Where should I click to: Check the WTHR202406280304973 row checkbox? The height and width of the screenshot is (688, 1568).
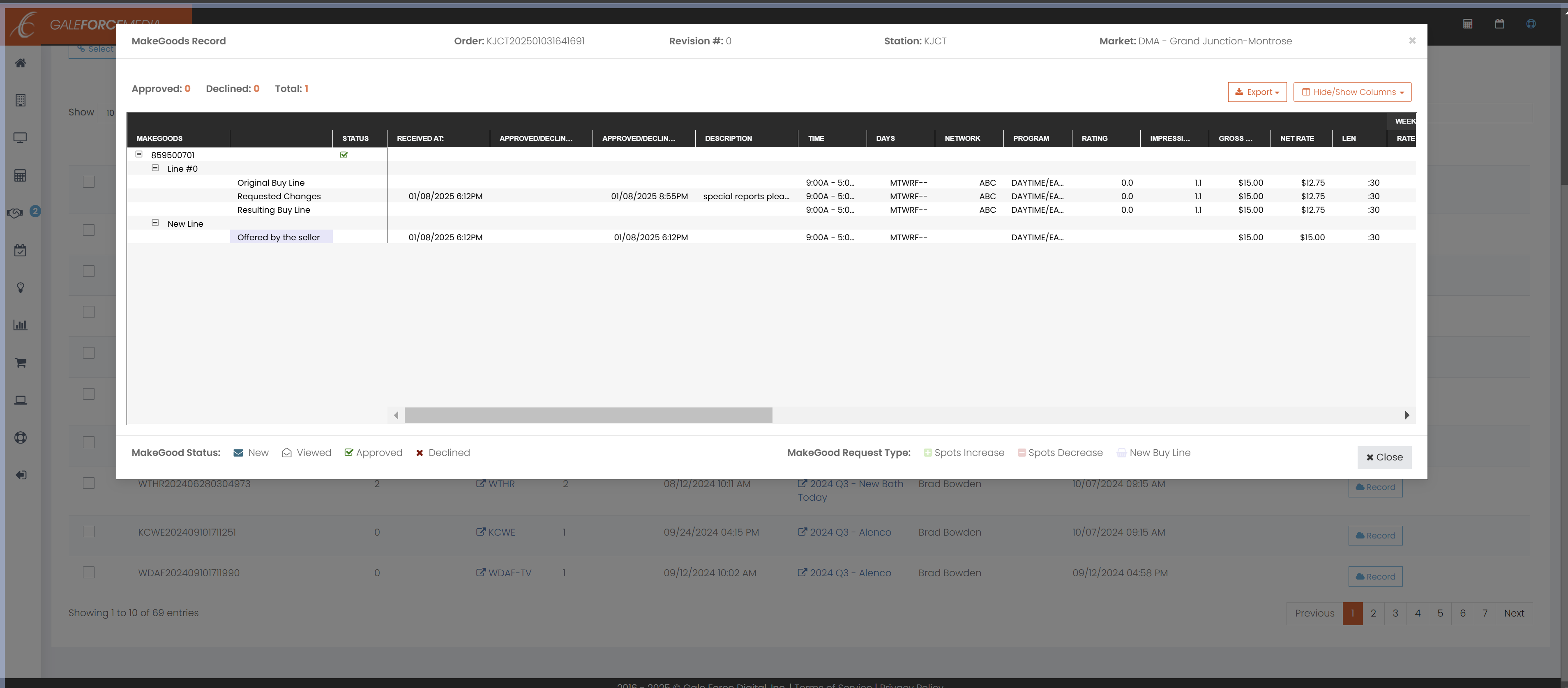pos(89,483)
